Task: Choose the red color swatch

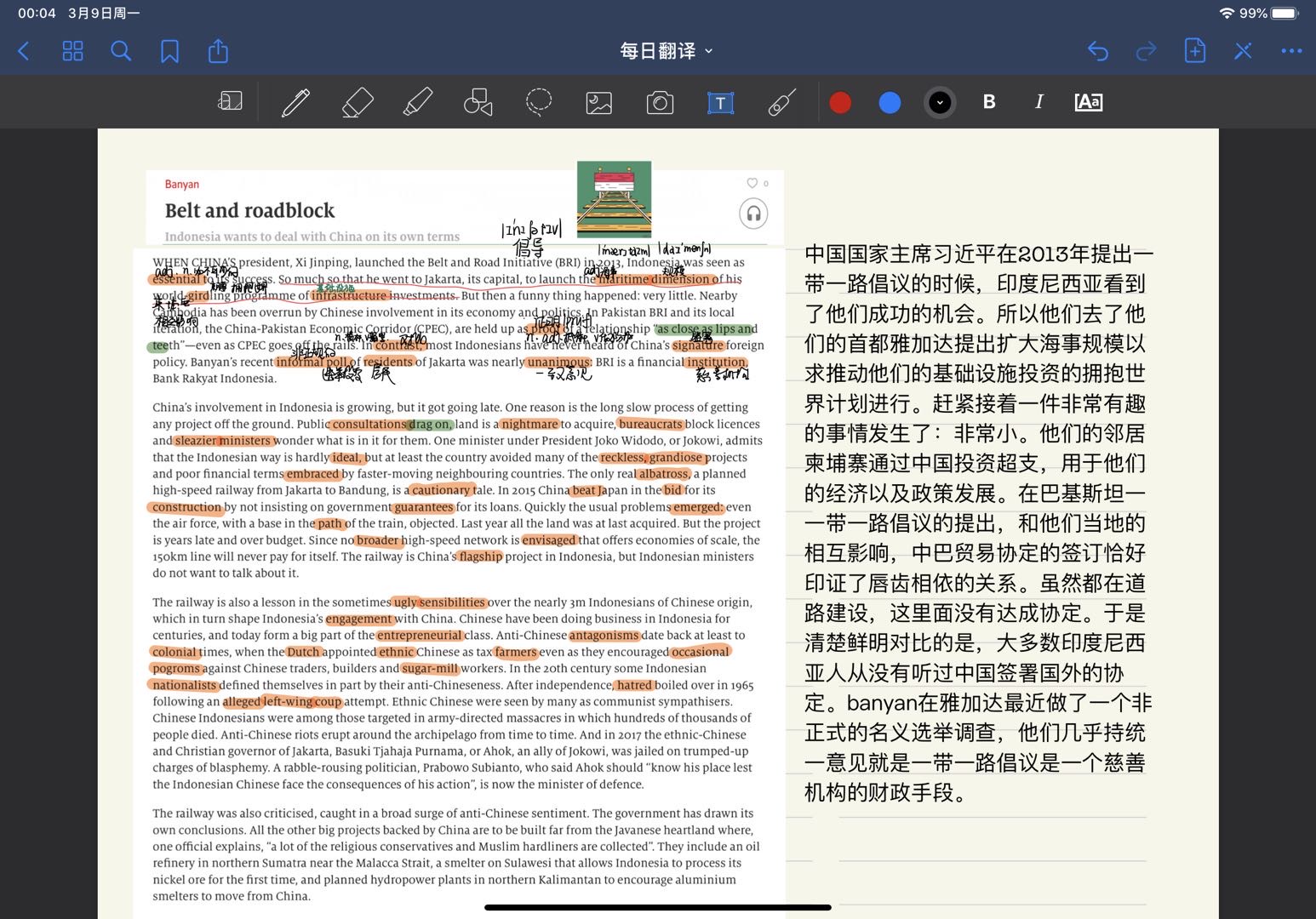Action: pyautogui.click(x=840, y=103)
